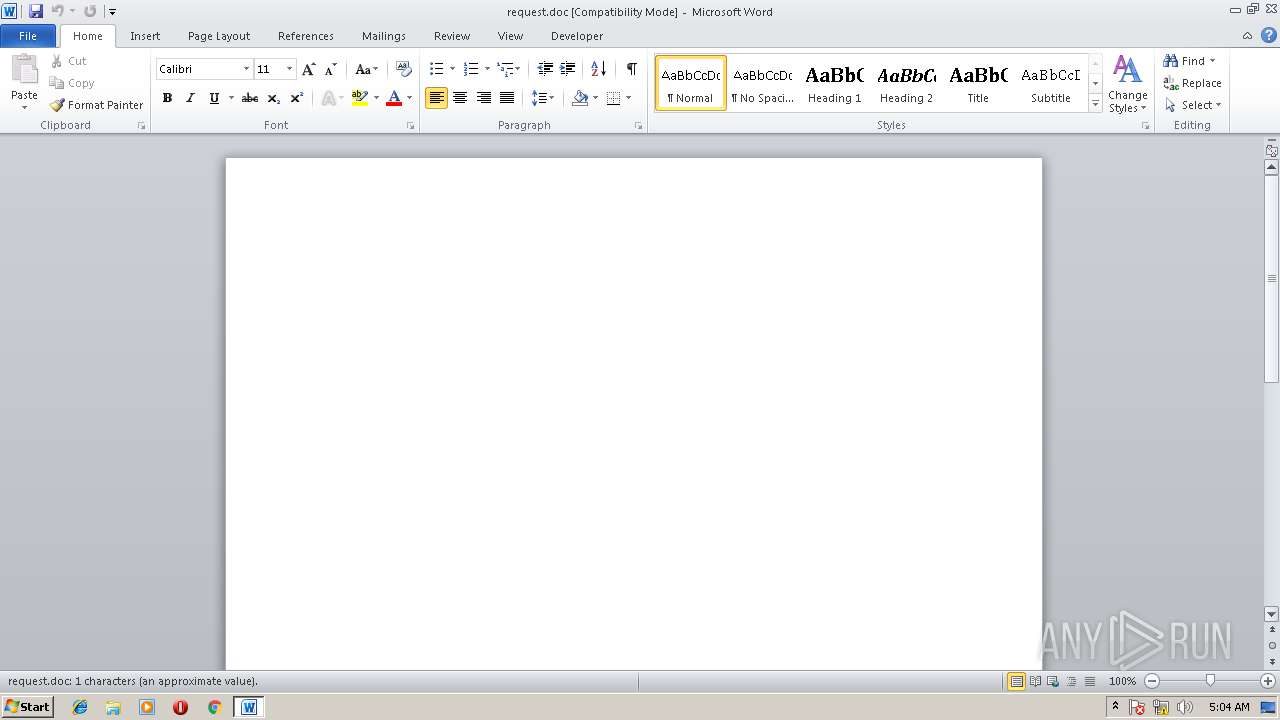This screenshot has width=1280, height=720.
Task: Click the Paste clipboard icon
Action: tap(24, 71)
